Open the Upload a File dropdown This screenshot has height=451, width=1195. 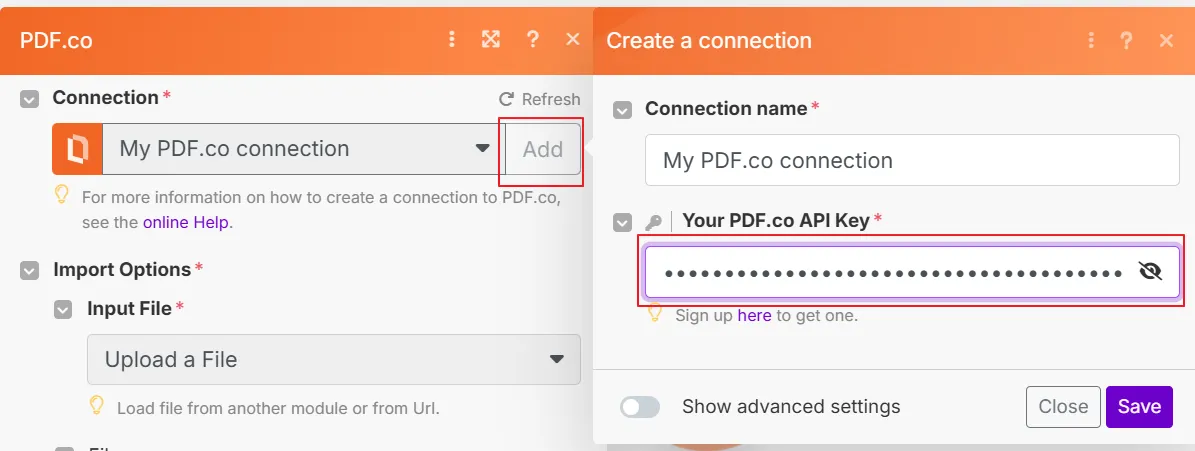[334, 359]
